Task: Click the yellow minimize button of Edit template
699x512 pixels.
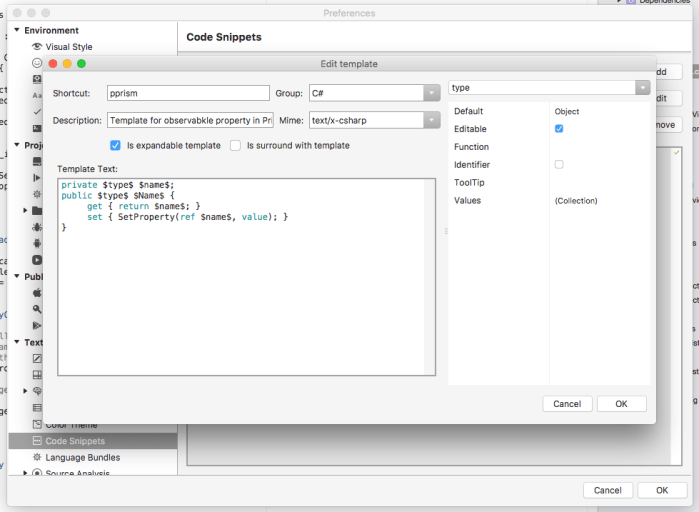Action: 67,64
